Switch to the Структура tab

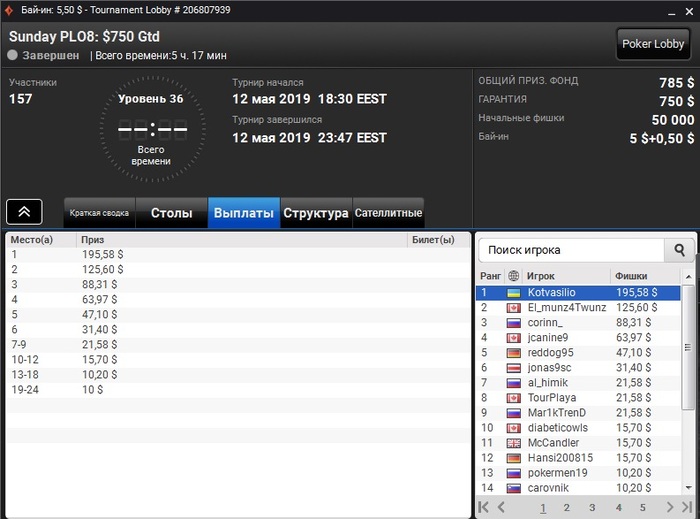coord(316,213)
